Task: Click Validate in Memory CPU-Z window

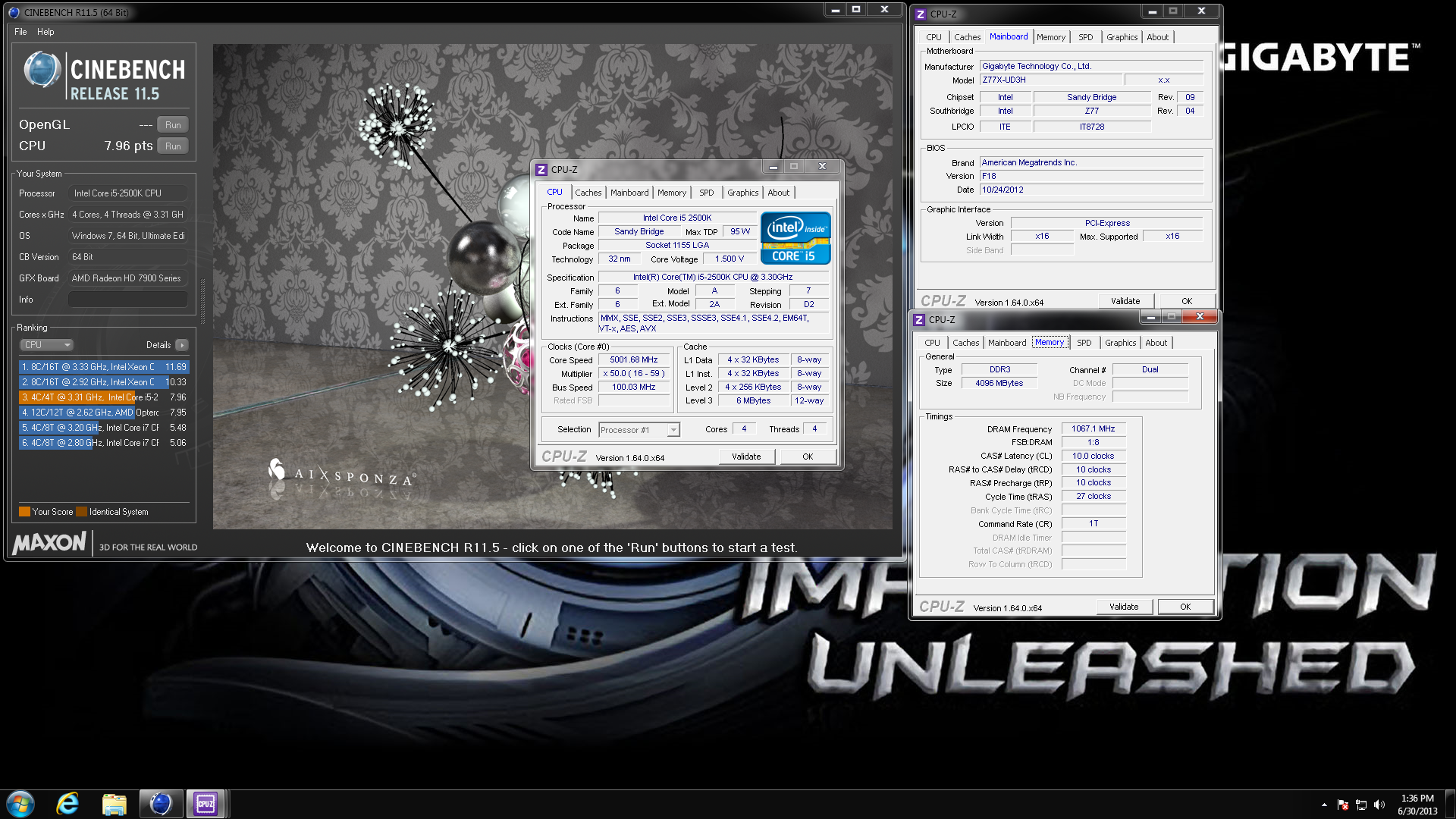Action: [1124, 607]
